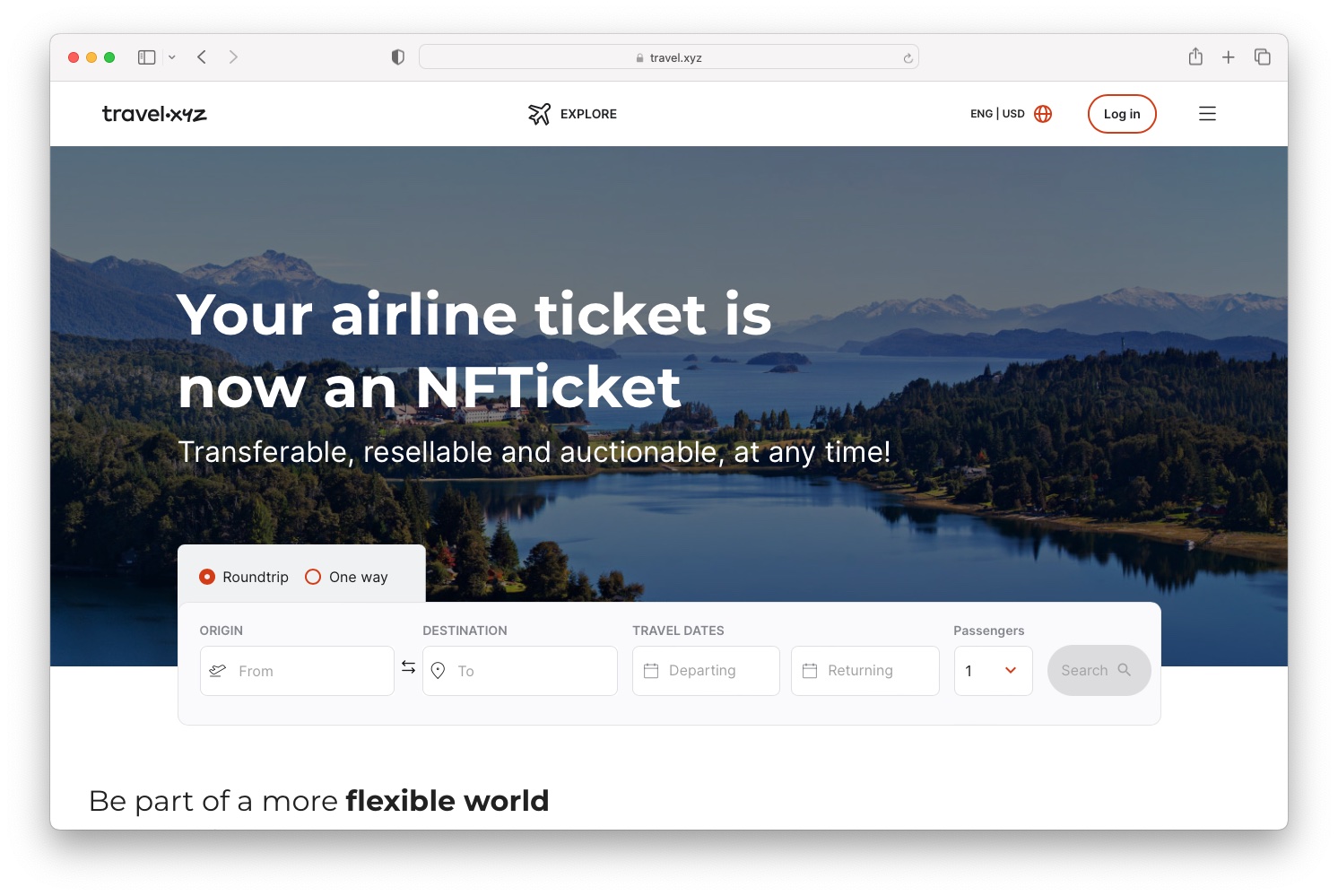Reload the page using refresh icon

click(x=908, y=58)
